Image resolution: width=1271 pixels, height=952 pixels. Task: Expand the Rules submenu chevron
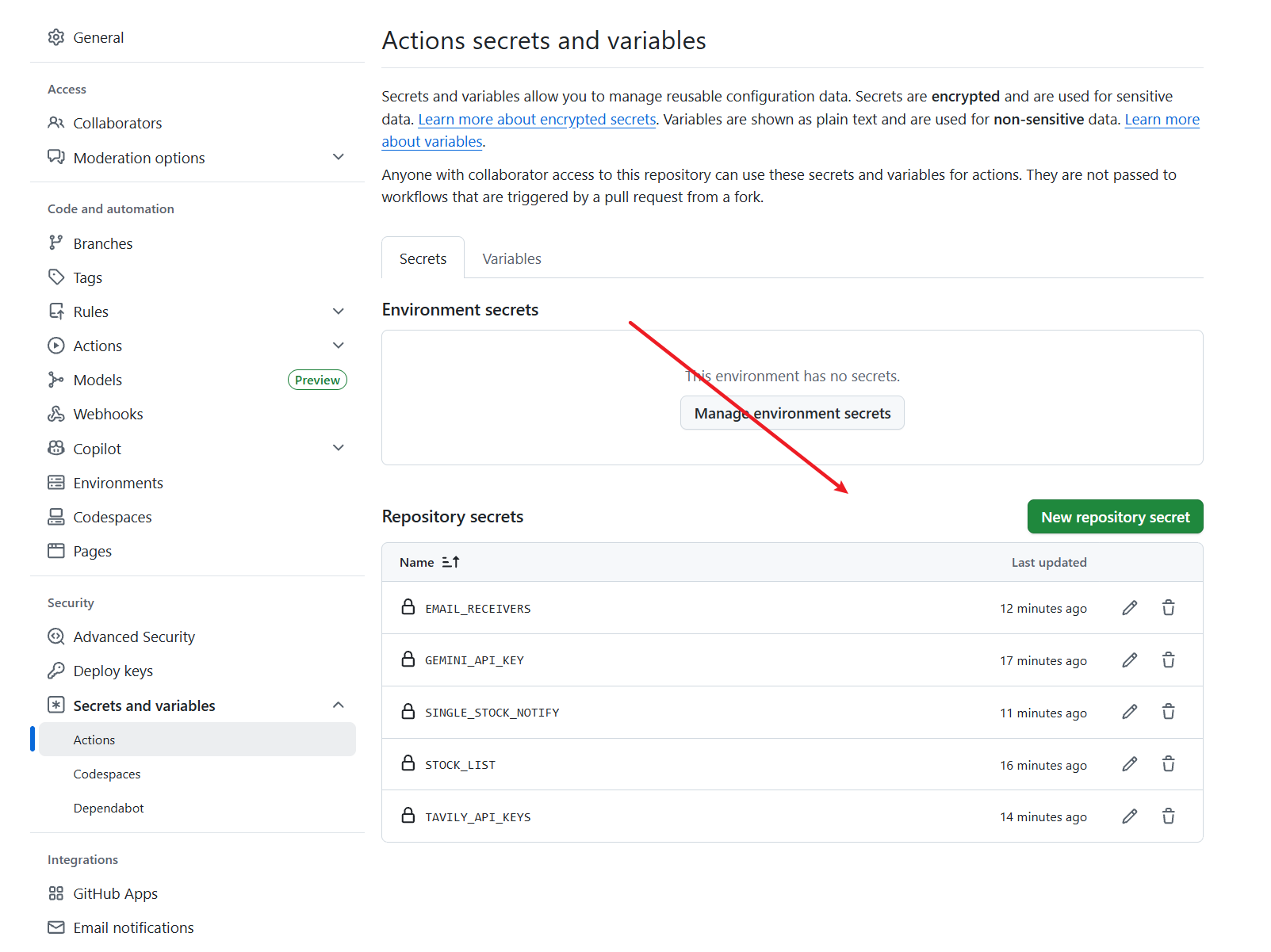[x=339, y=312]
